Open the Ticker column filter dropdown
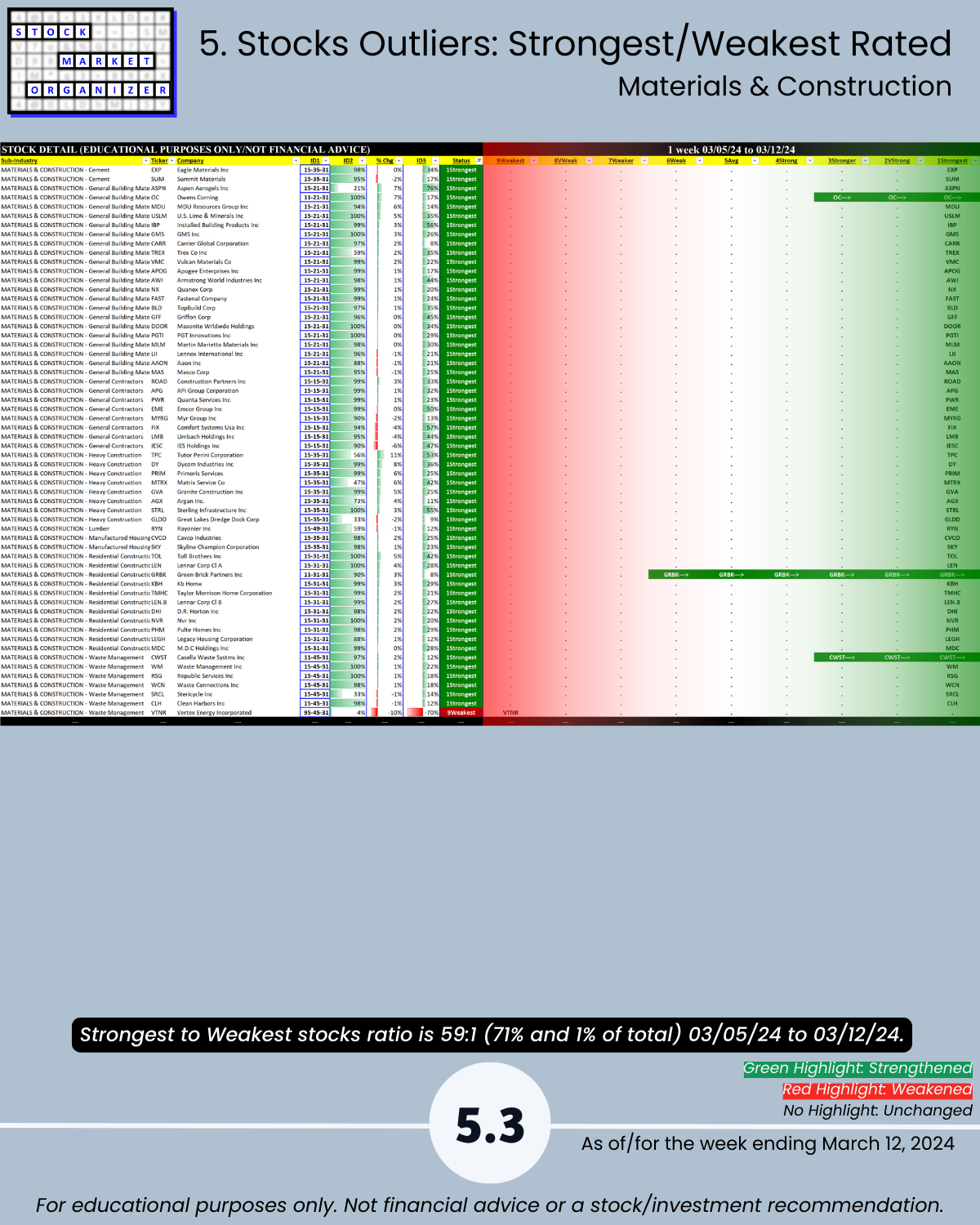 (x=171, y=161)
